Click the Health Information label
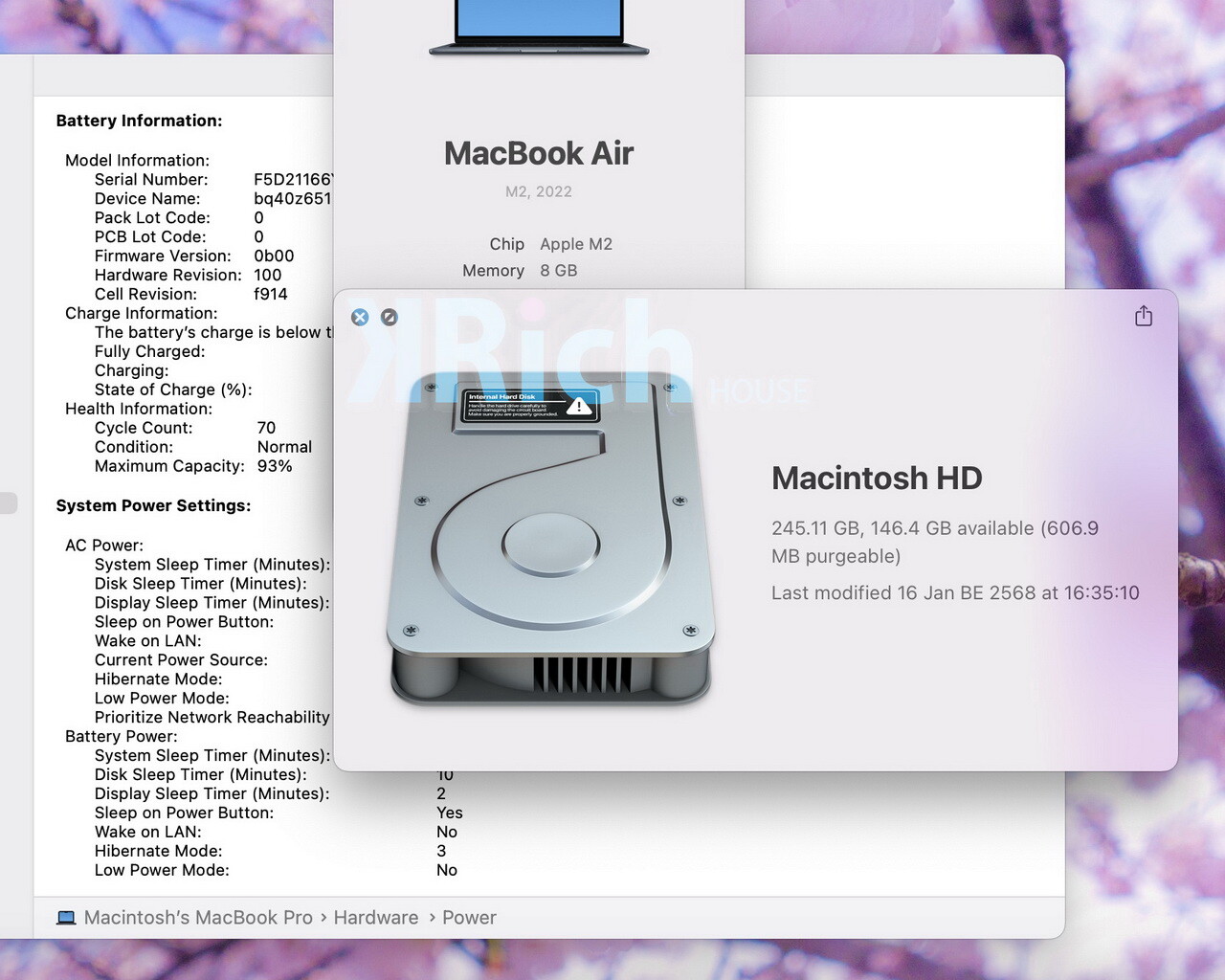Image resolution: width=1225 pixels, height=980 pixels. point(139,409)
